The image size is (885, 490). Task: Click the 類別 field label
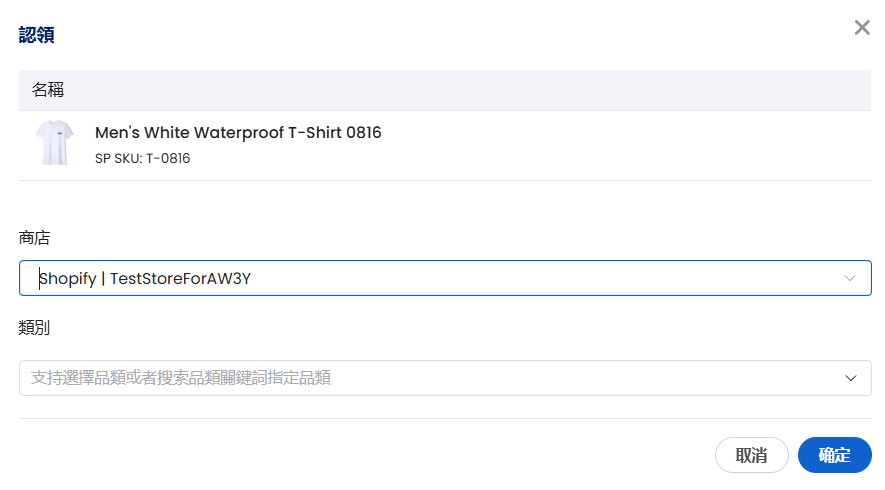(34, 327)
